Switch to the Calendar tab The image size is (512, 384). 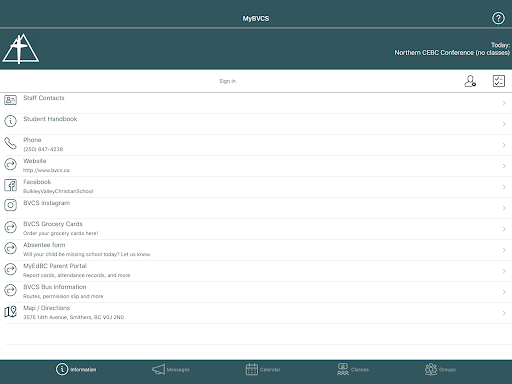tap(263, 369)
